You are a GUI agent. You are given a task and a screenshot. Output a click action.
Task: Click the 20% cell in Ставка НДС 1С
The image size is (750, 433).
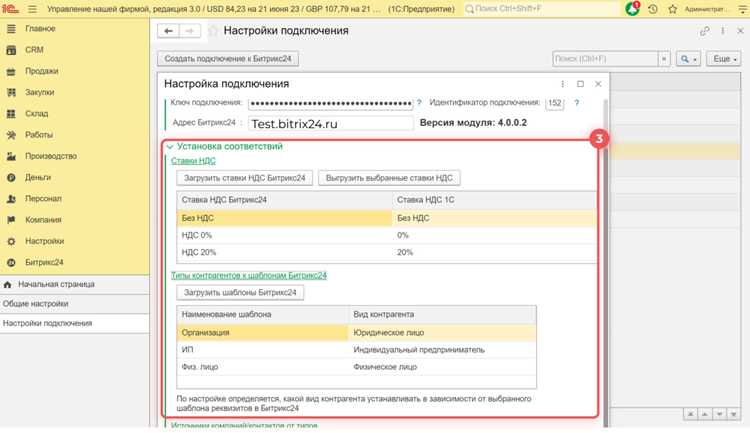[x=495, y=253]
